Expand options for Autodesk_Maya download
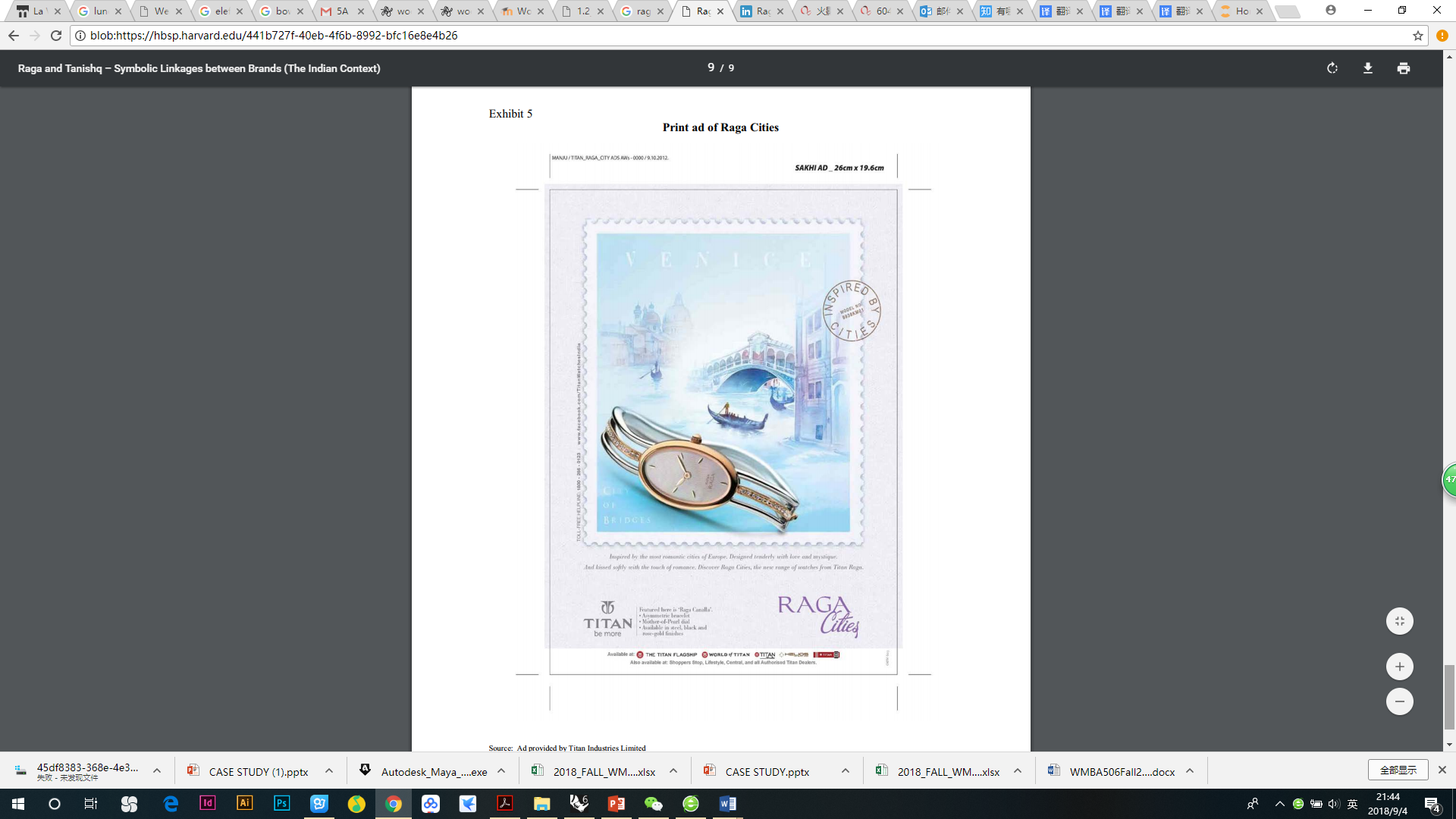The height and width of the screenshot is (819, 1456). [501, 771]
